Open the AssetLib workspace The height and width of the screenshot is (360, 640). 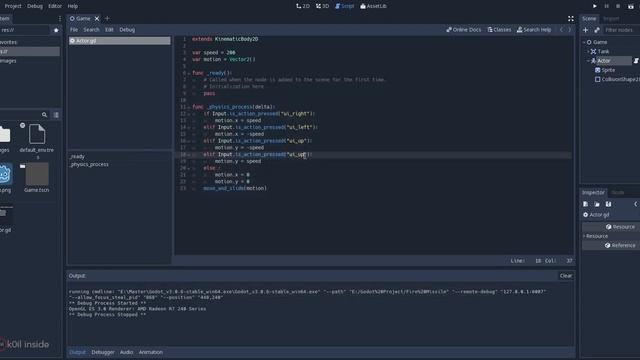coord(373,6)
